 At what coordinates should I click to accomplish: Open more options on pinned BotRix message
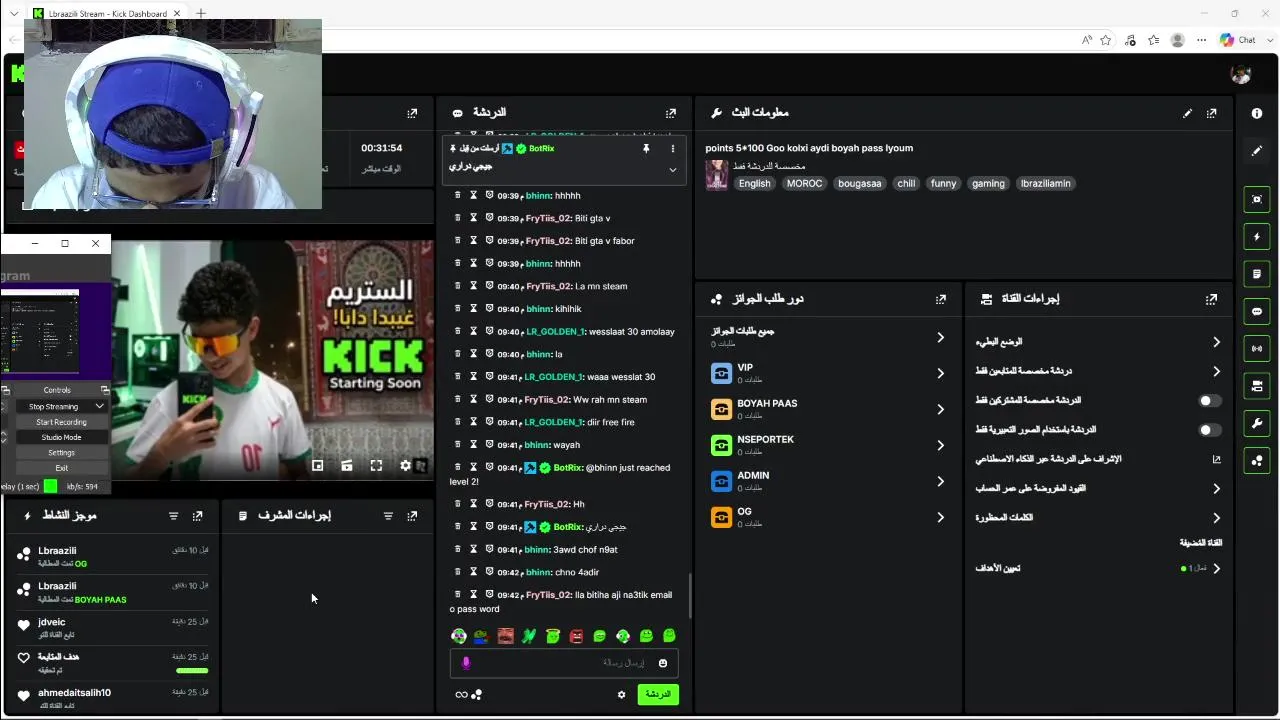672,148
